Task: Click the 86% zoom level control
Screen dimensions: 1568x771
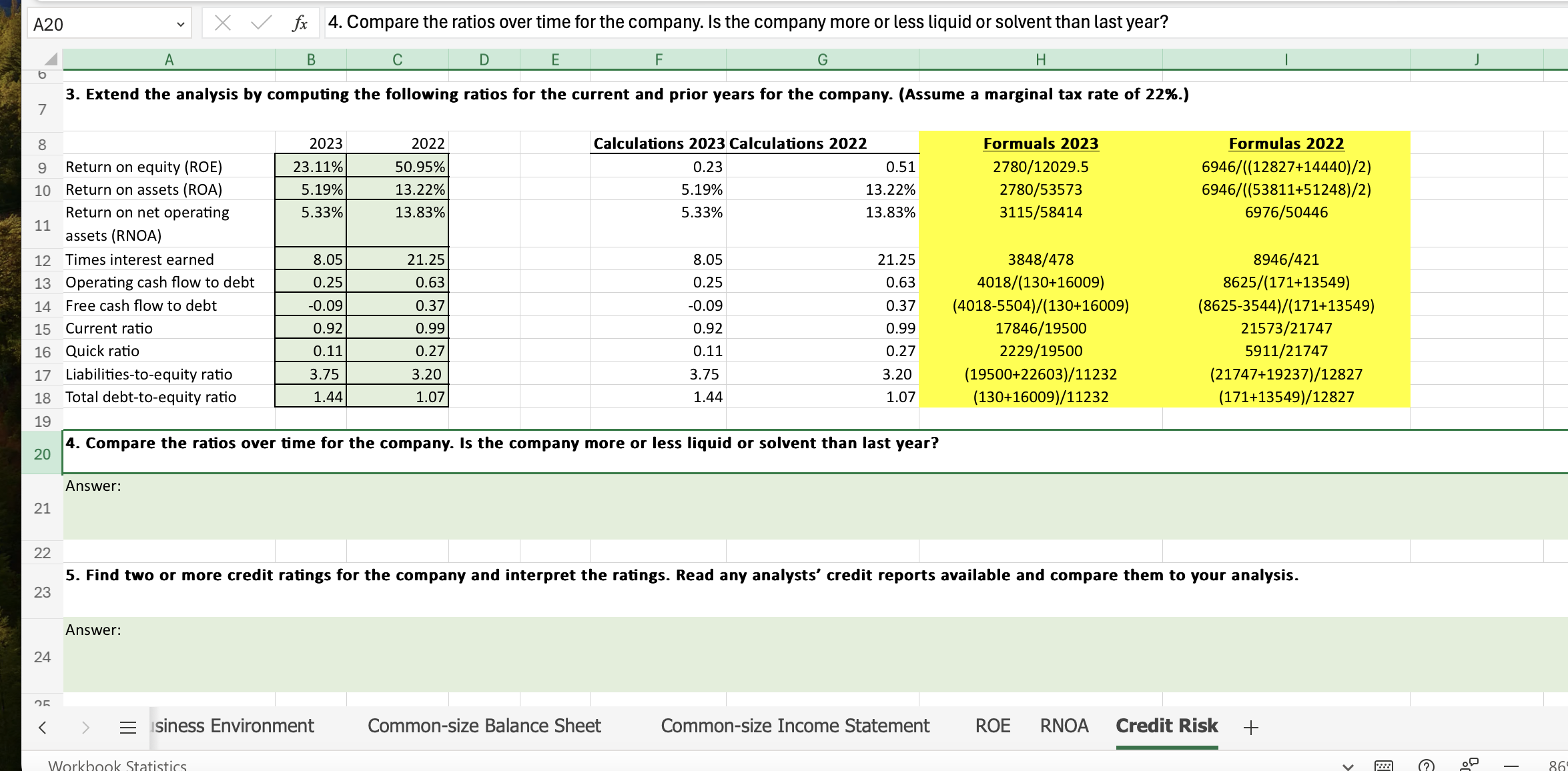Action: (x=1558, y=766)
